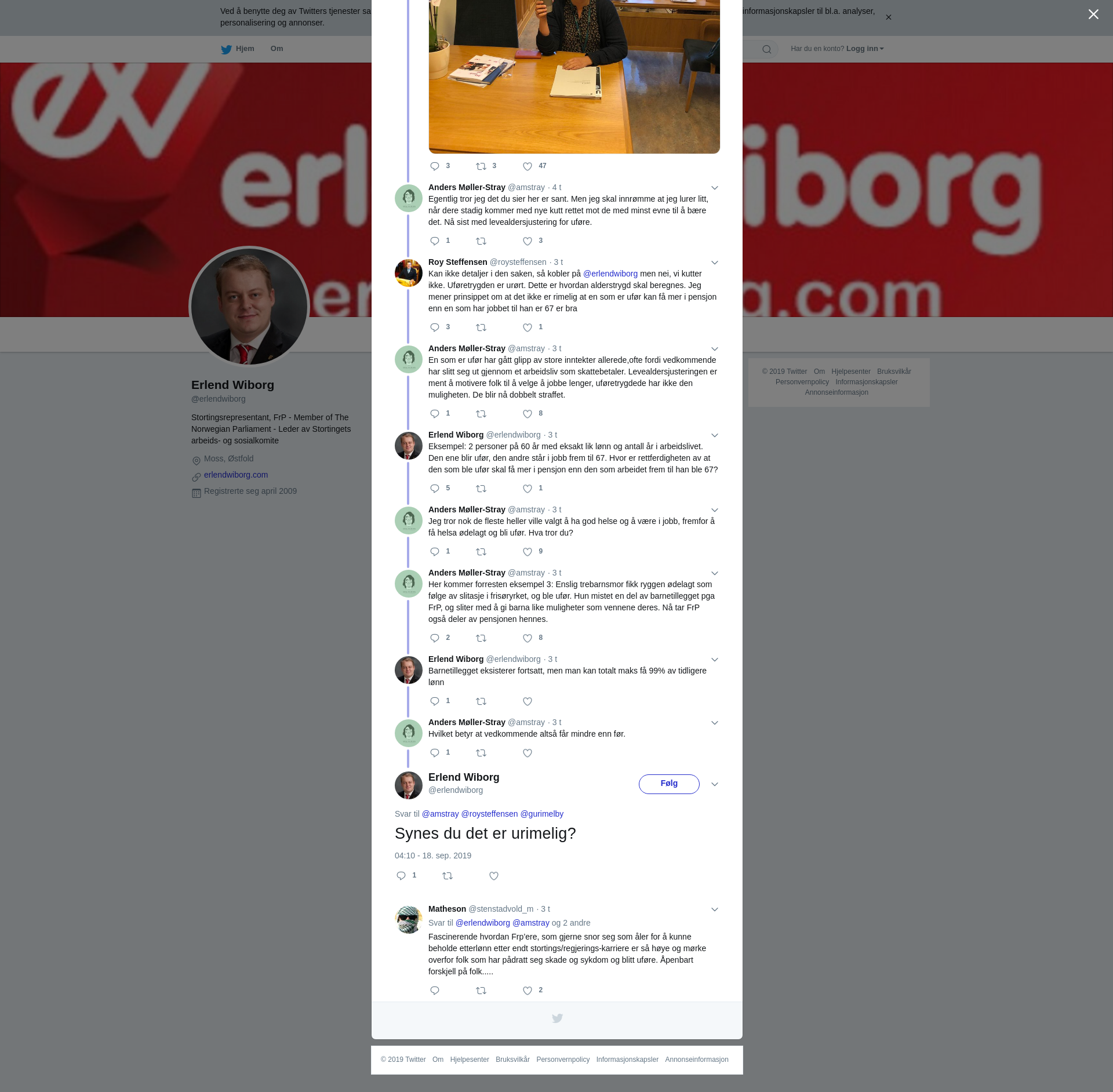
Task: Retweet the "Synes du det er urimelig?" tweet
Action: [x=448, y=876]
